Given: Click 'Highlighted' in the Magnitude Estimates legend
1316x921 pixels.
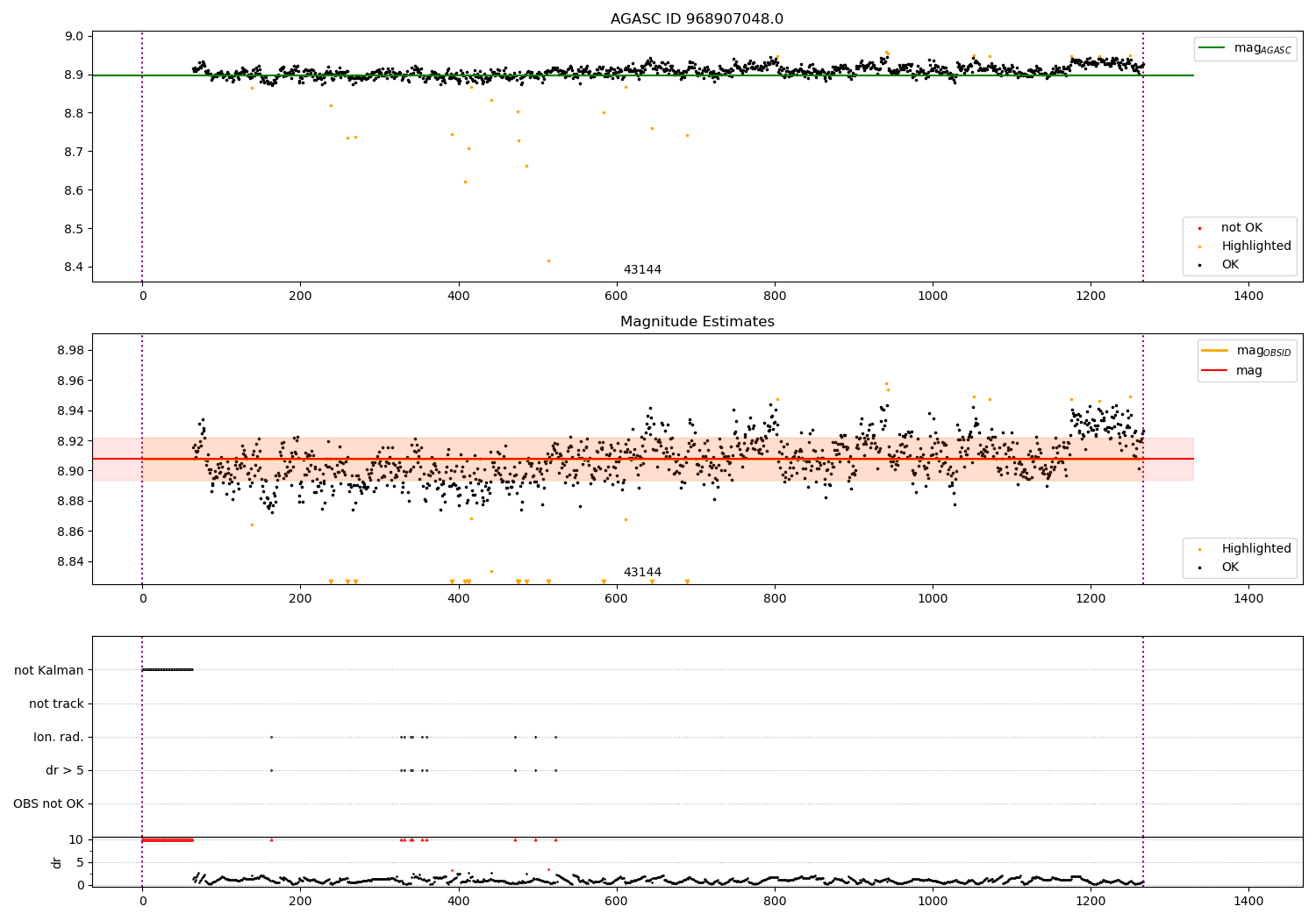Looking at the screenshot, I should coord(1256,549).
